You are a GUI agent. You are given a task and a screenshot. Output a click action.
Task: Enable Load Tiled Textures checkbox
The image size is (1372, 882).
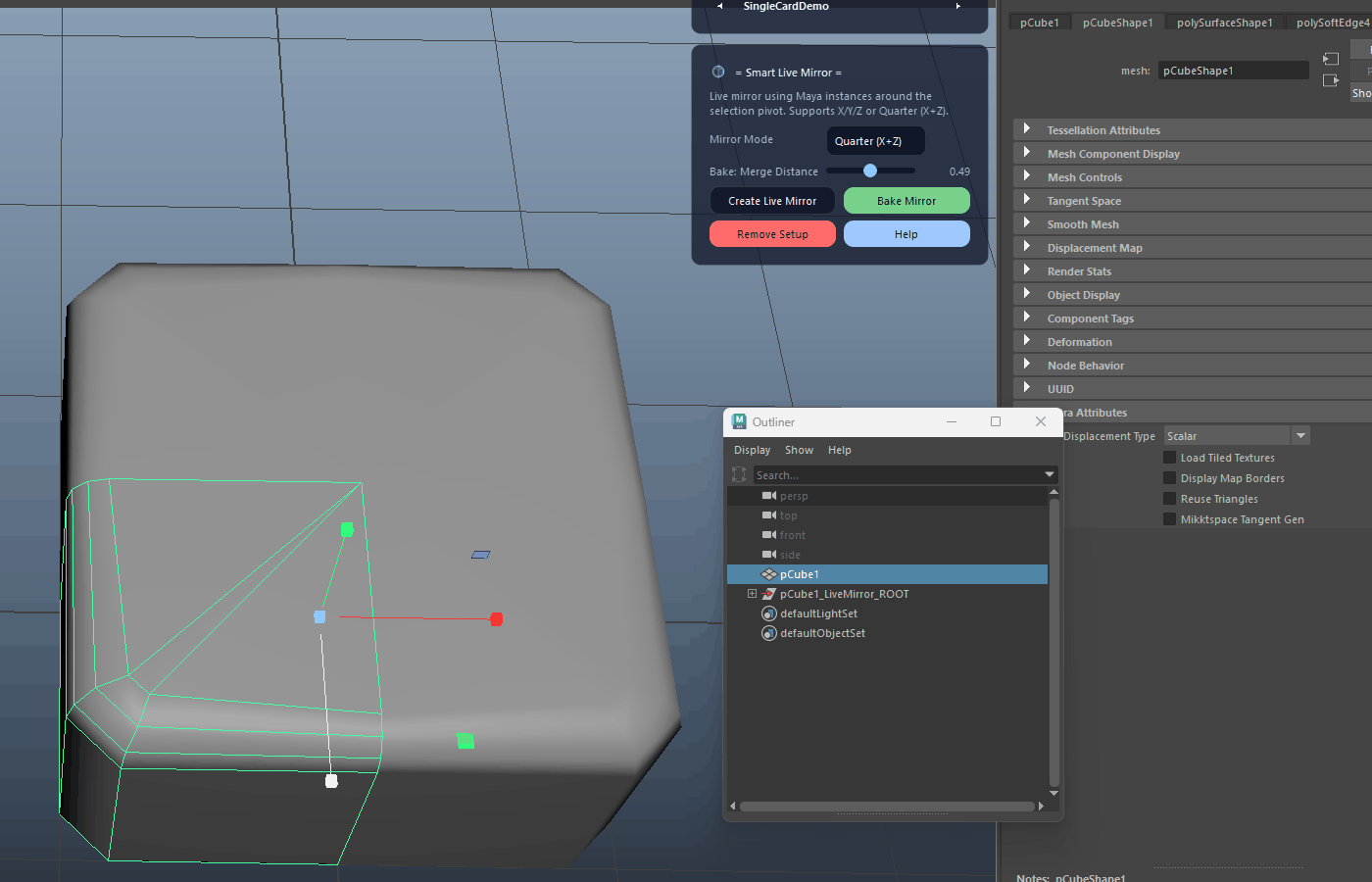click(1169, 458)
